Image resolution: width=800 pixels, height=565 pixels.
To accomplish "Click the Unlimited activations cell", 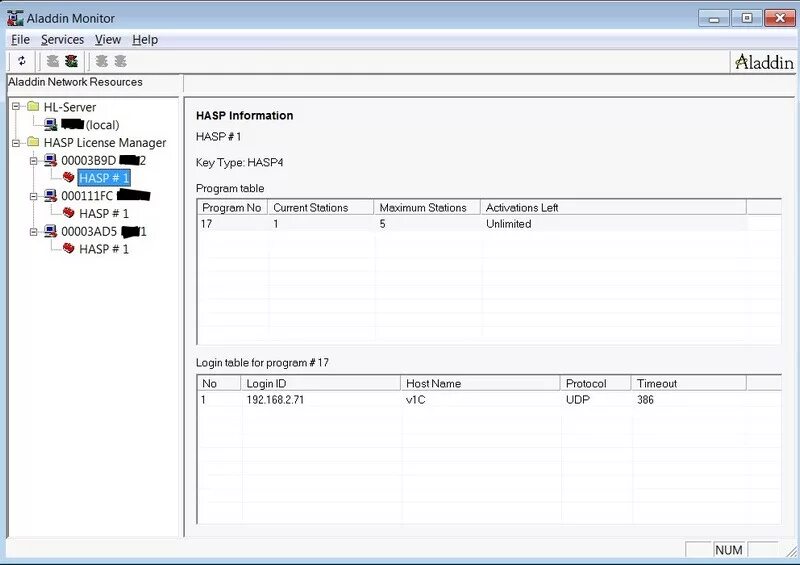I will (509, 224).
